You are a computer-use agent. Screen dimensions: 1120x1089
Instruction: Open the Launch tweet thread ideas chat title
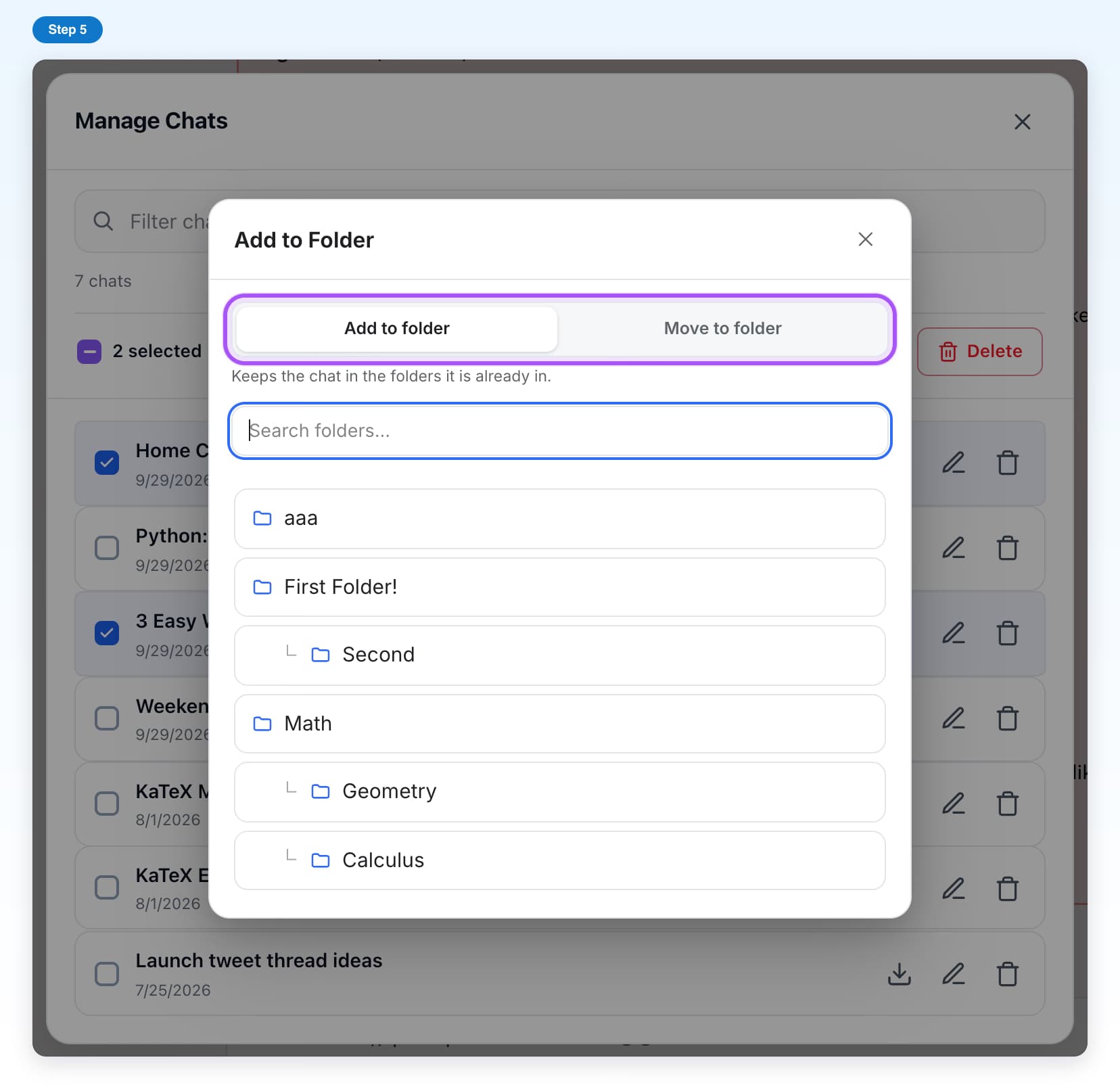coord(259,960)
